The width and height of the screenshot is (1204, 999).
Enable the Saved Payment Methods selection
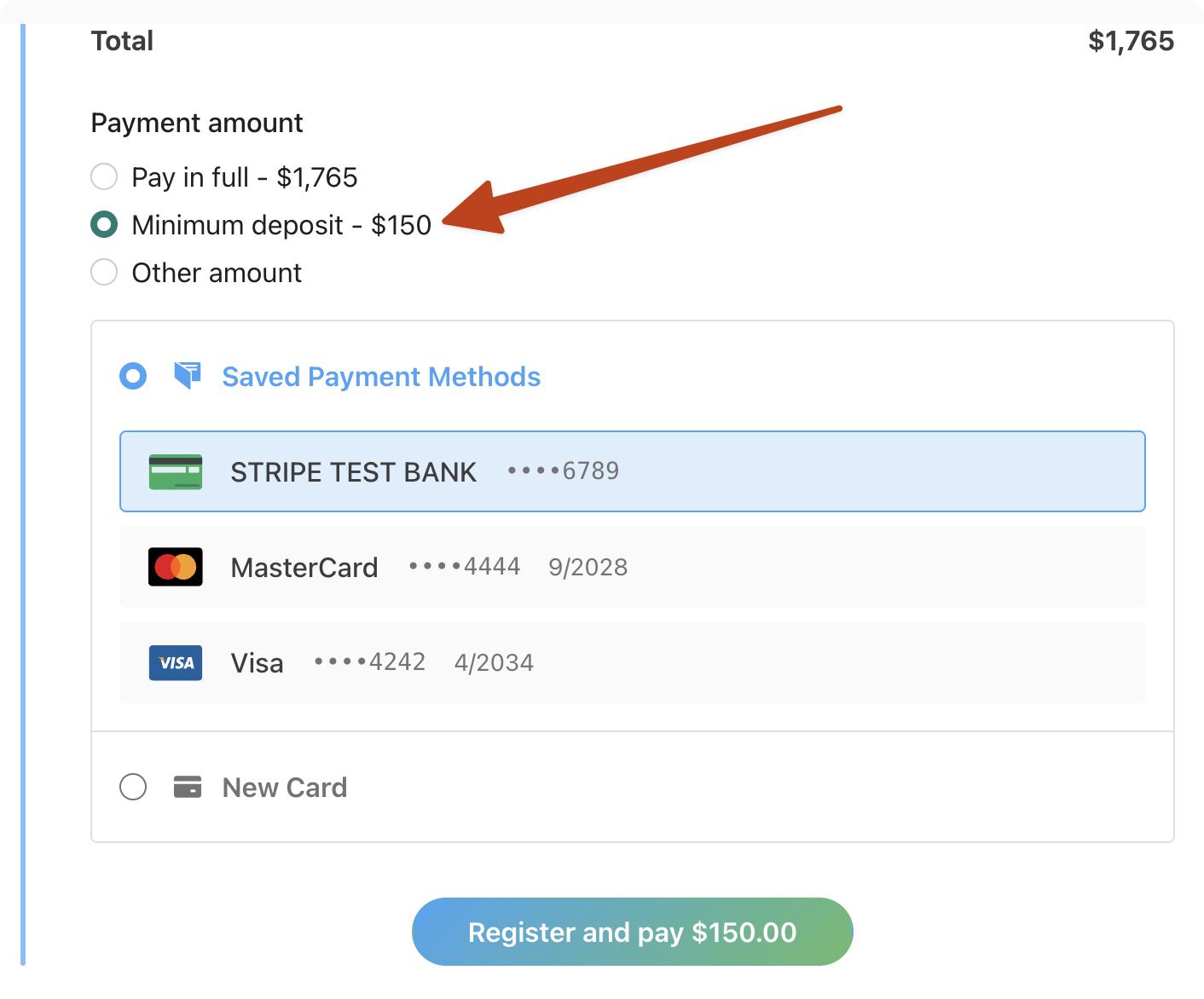pos(133,375)
